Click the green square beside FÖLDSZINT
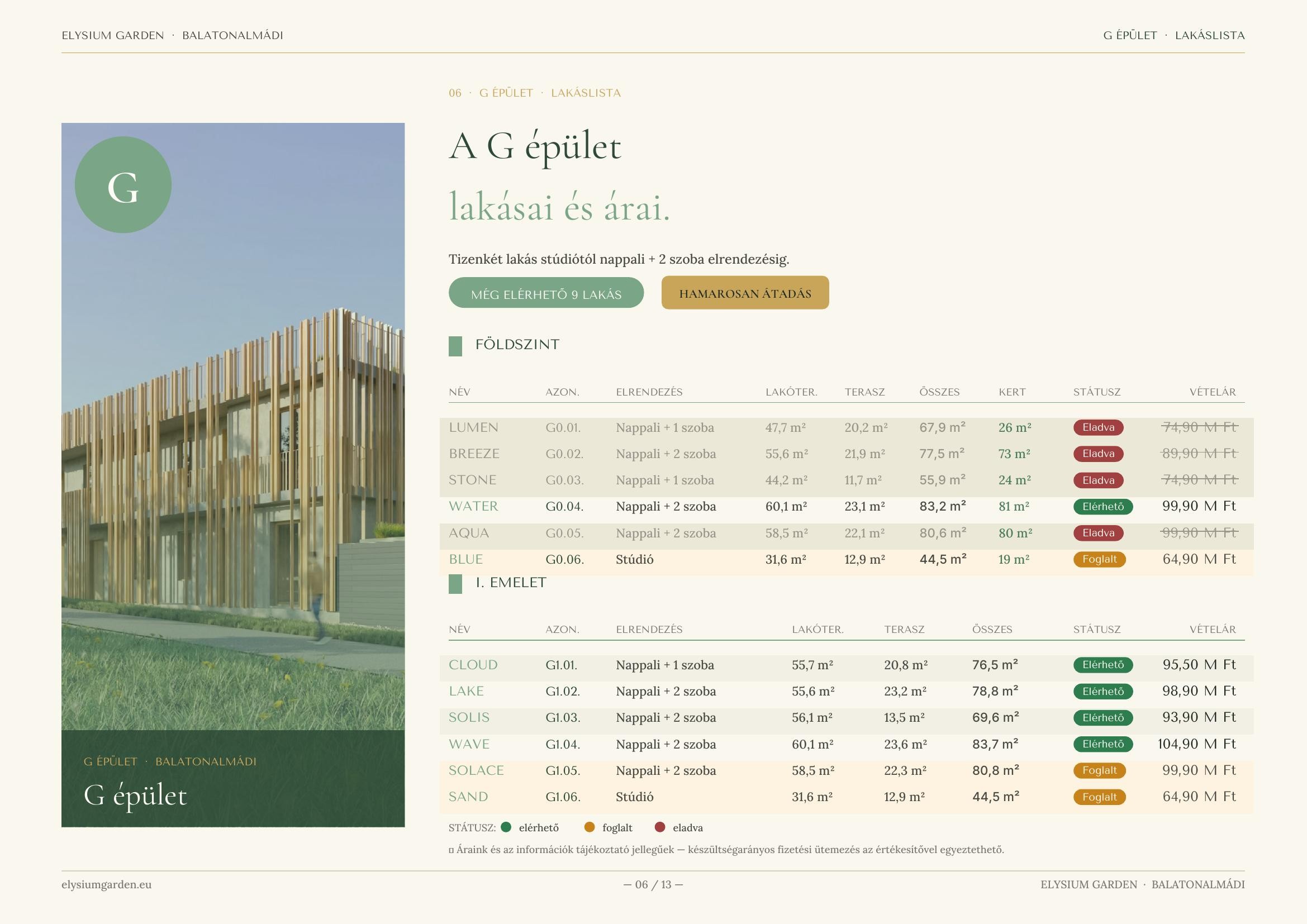Viewport: 1307px width, 924px height. click(x=455, y=346)
